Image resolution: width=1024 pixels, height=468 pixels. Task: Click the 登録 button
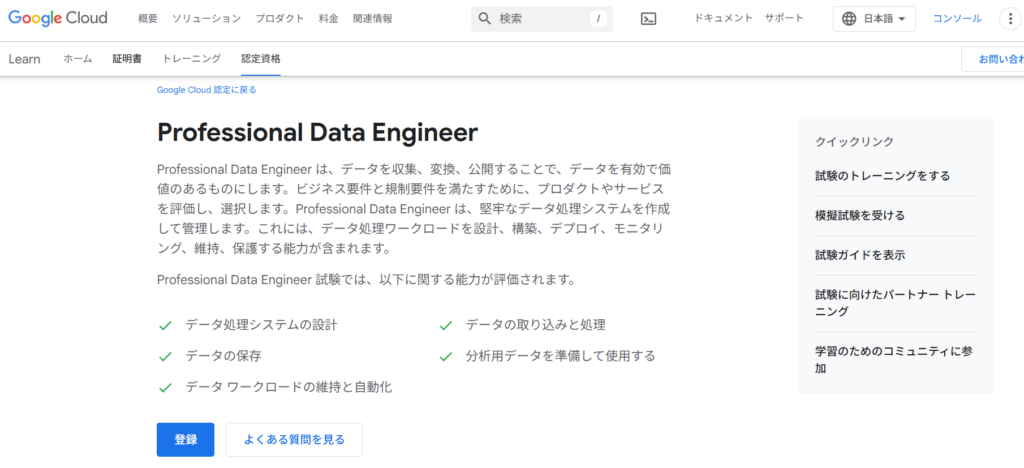pyautogui.click(x=185, y=440)
